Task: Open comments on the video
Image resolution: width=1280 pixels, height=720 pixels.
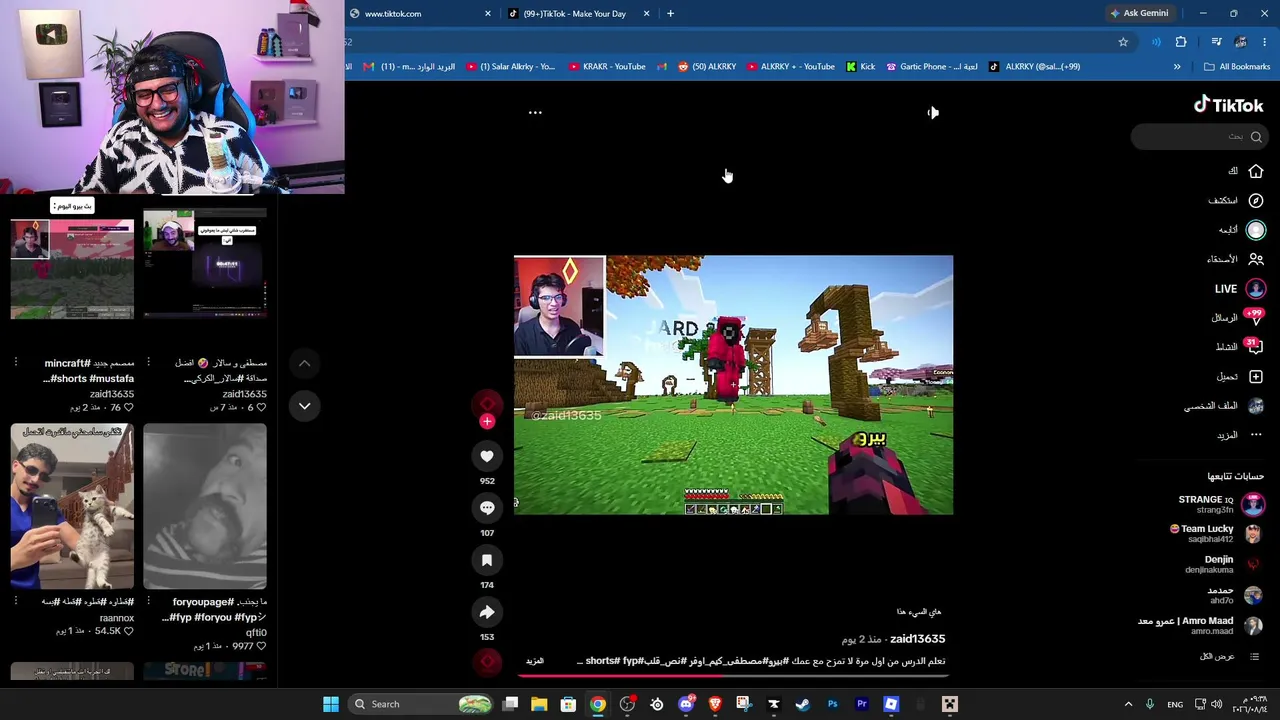Action: [x=487, y=508]
